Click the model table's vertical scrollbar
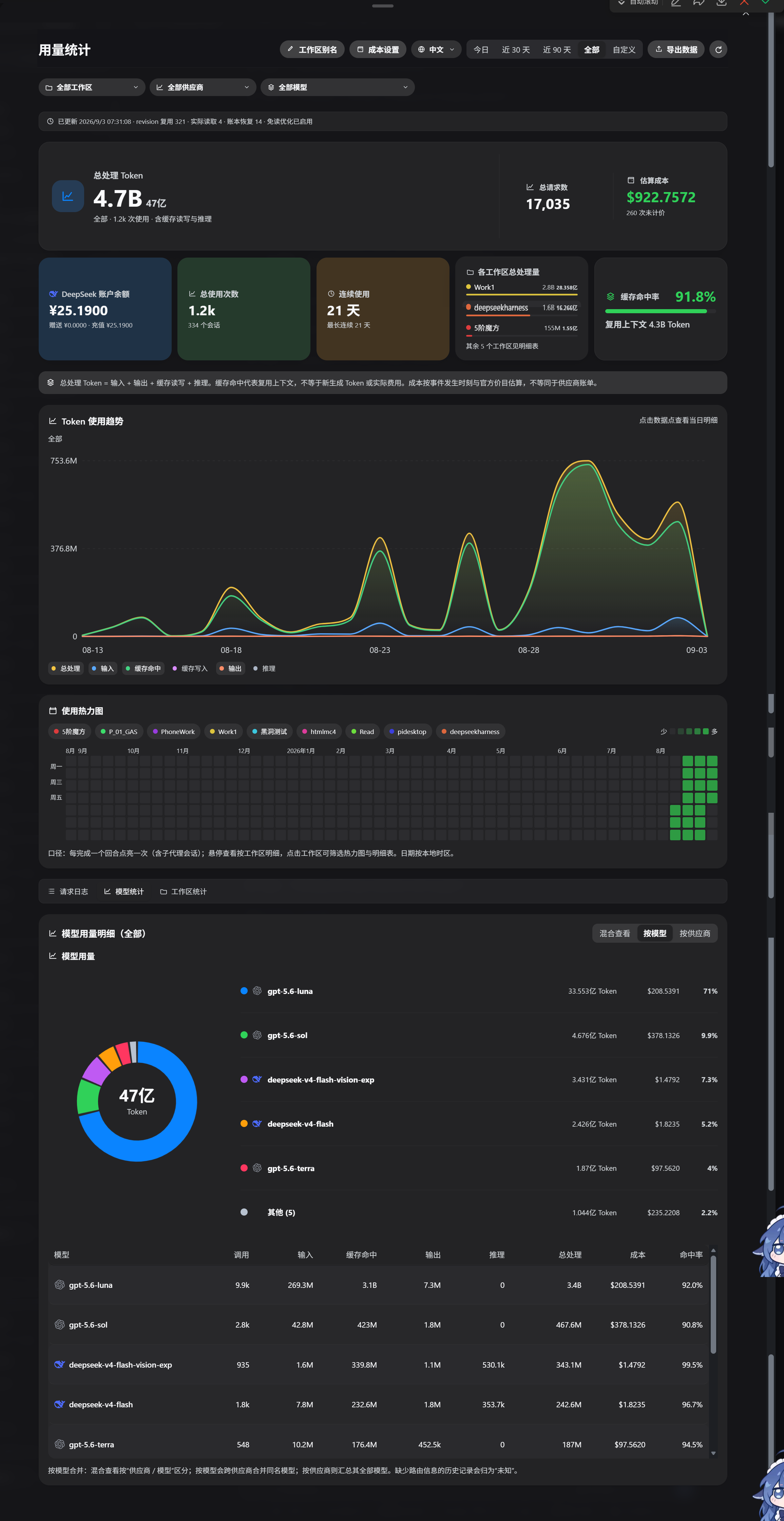The height and width of the screenshot is (1521, 784). coord(712,1305)
